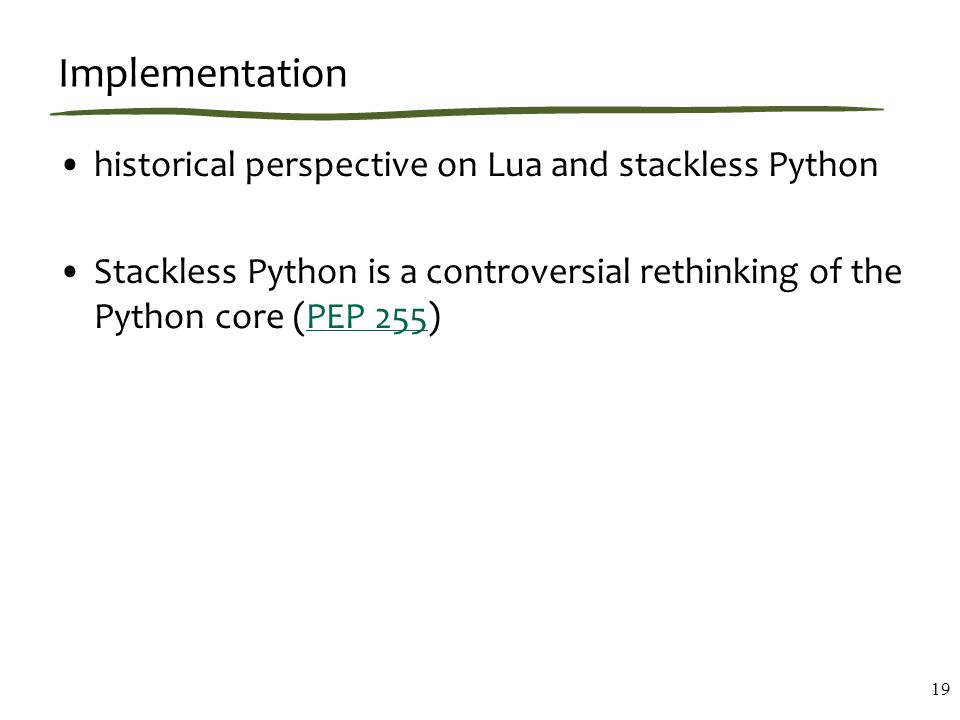This screenshot has height=720, width=960.
Task: Select slide number 19 in corner
Action: coord(940,689)
